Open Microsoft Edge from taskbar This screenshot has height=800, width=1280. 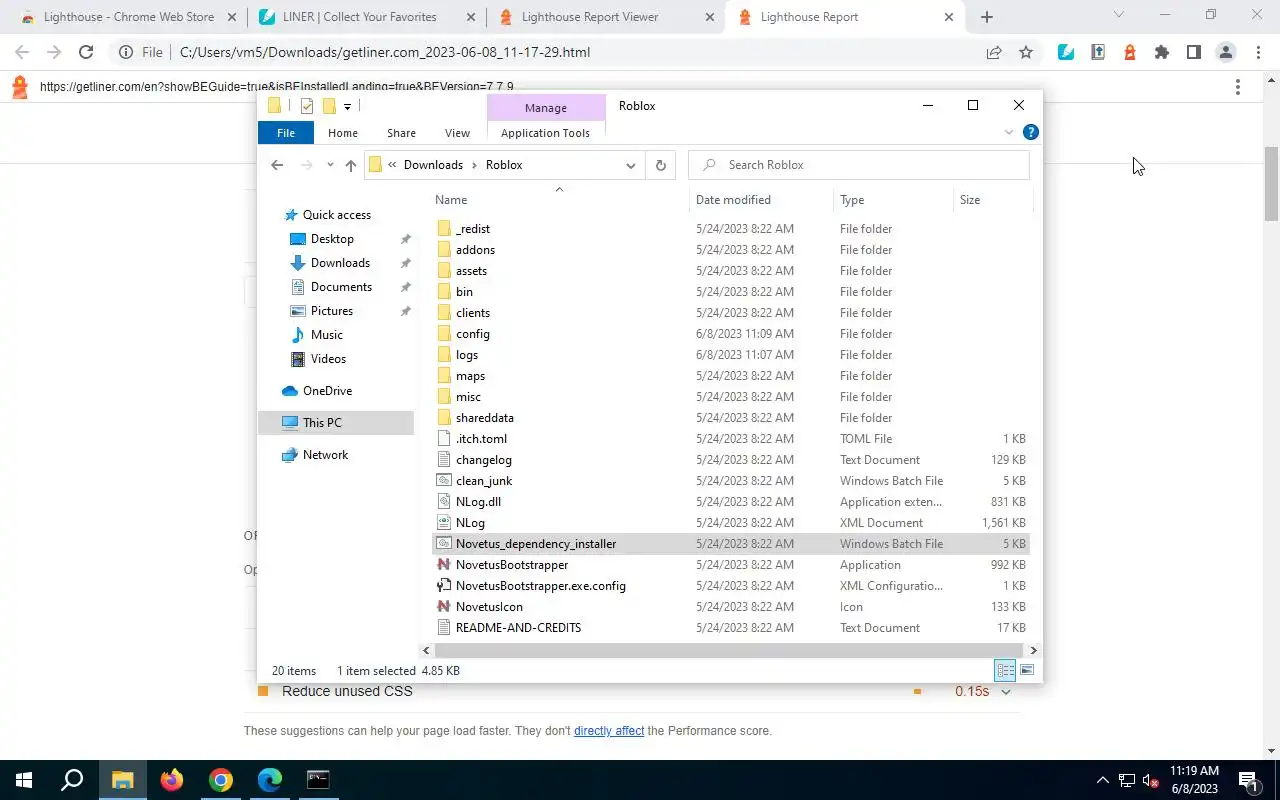click(x=270, y=780)
